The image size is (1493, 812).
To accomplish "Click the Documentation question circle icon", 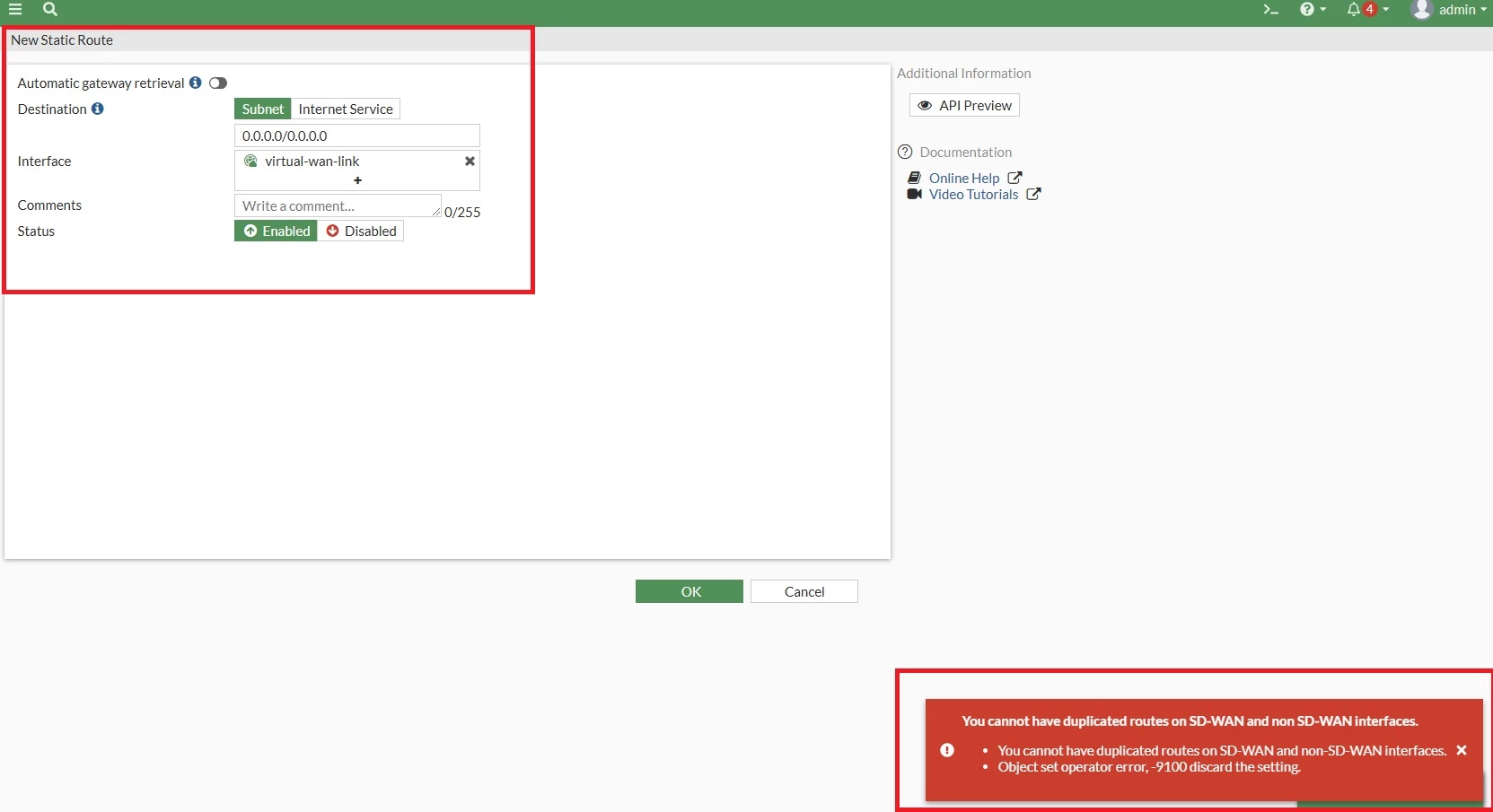I will click(905, 152).
